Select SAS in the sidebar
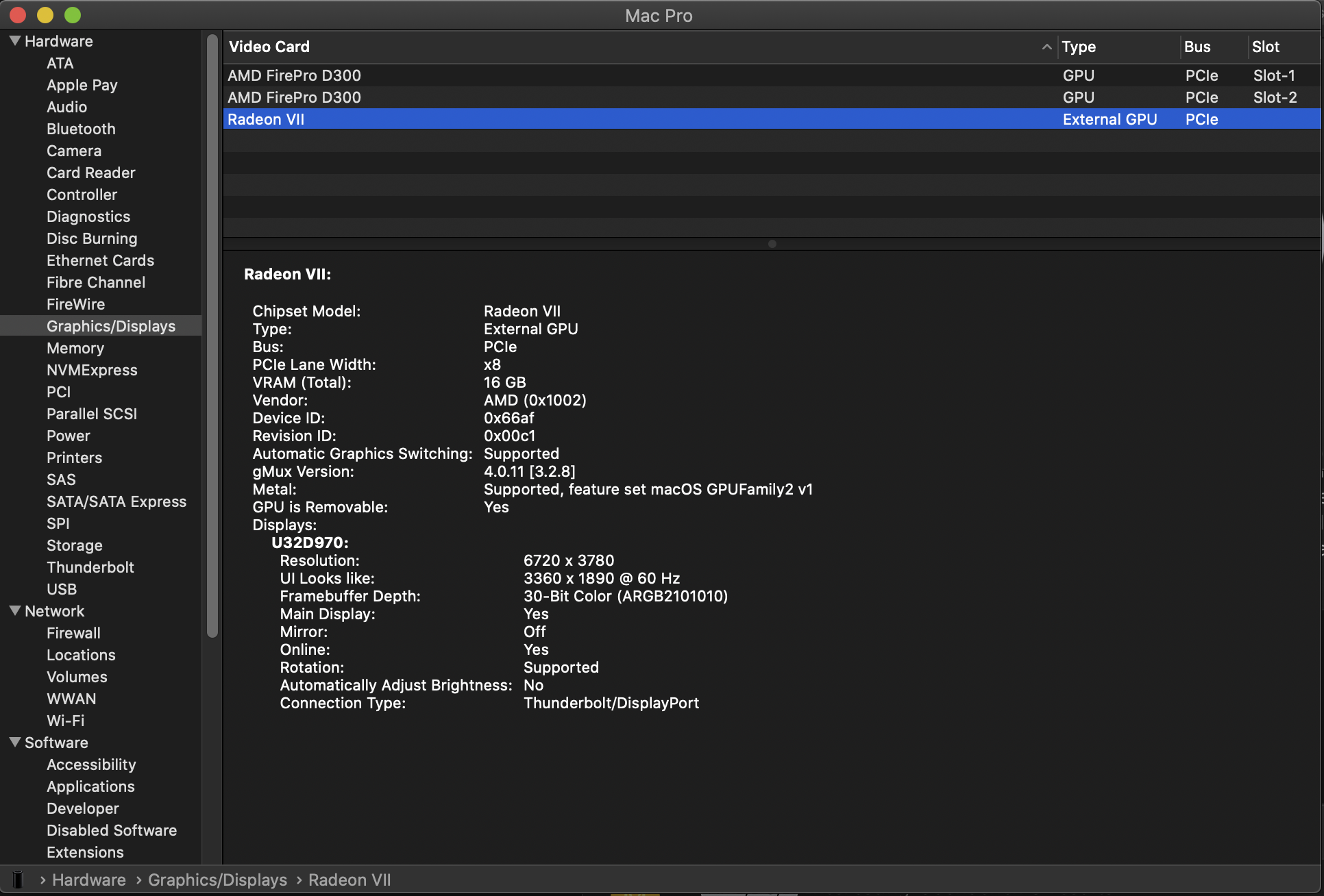 pyautogui.click(x=61, y=480)
